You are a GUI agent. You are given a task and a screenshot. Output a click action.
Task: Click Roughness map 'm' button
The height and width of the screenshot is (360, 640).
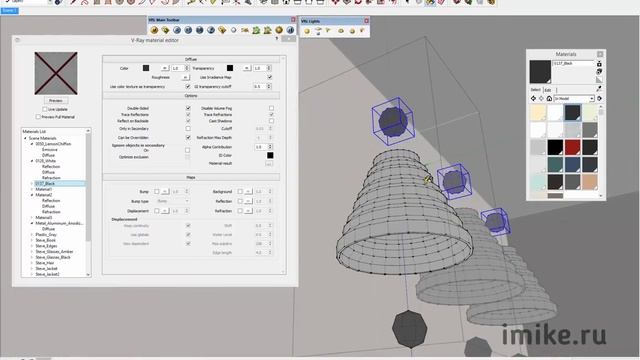pyautogui.click(x=185, y=77)
